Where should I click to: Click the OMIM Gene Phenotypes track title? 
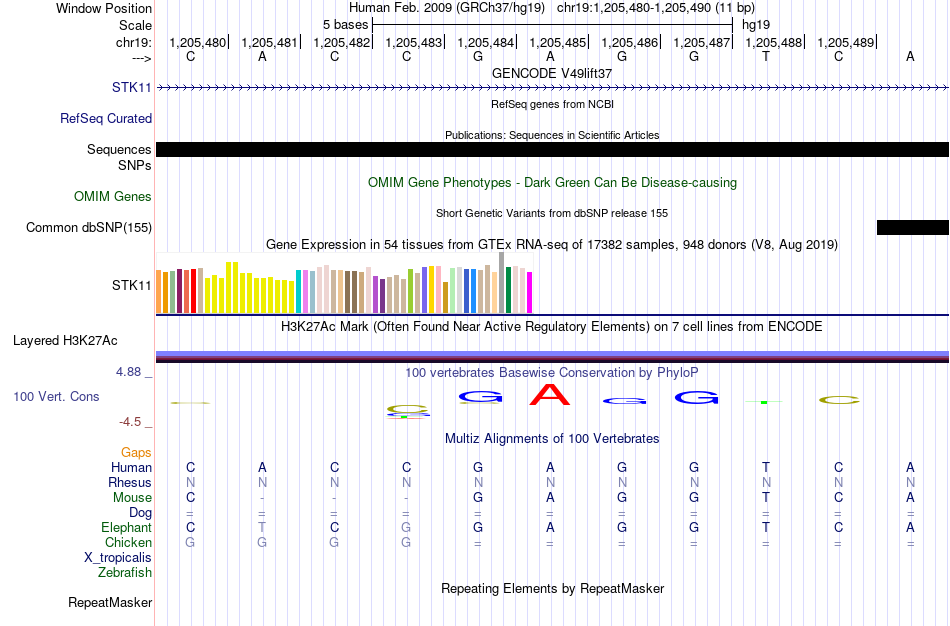tap(552, 182)
